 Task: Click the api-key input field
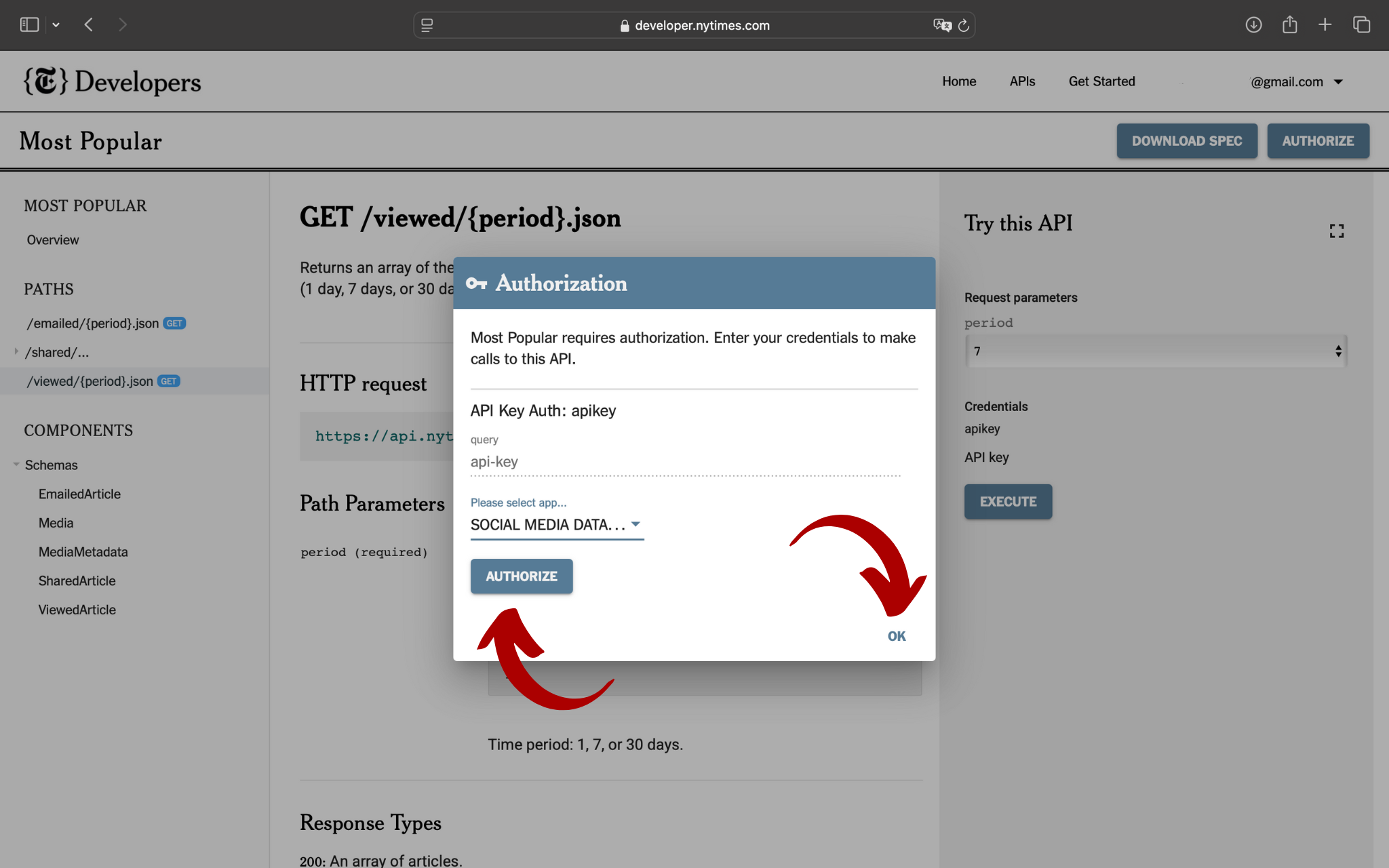pyautogui.click(x=686, y=462)
